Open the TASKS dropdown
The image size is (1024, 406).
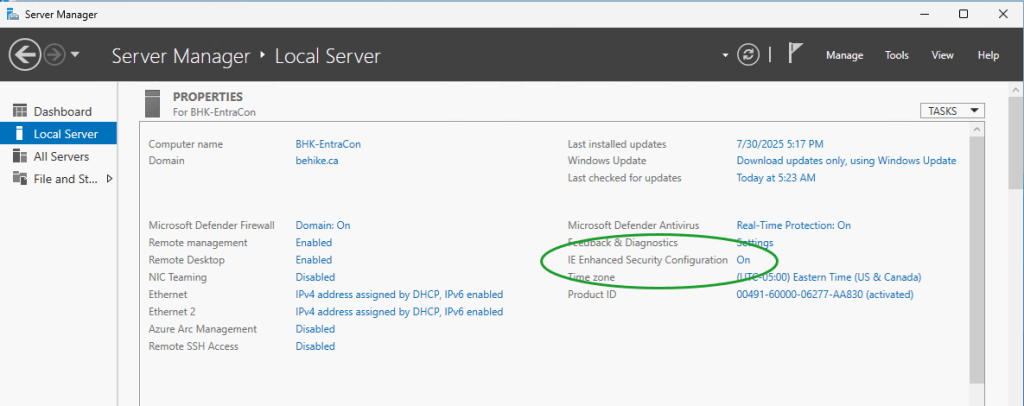click(952, 111)
